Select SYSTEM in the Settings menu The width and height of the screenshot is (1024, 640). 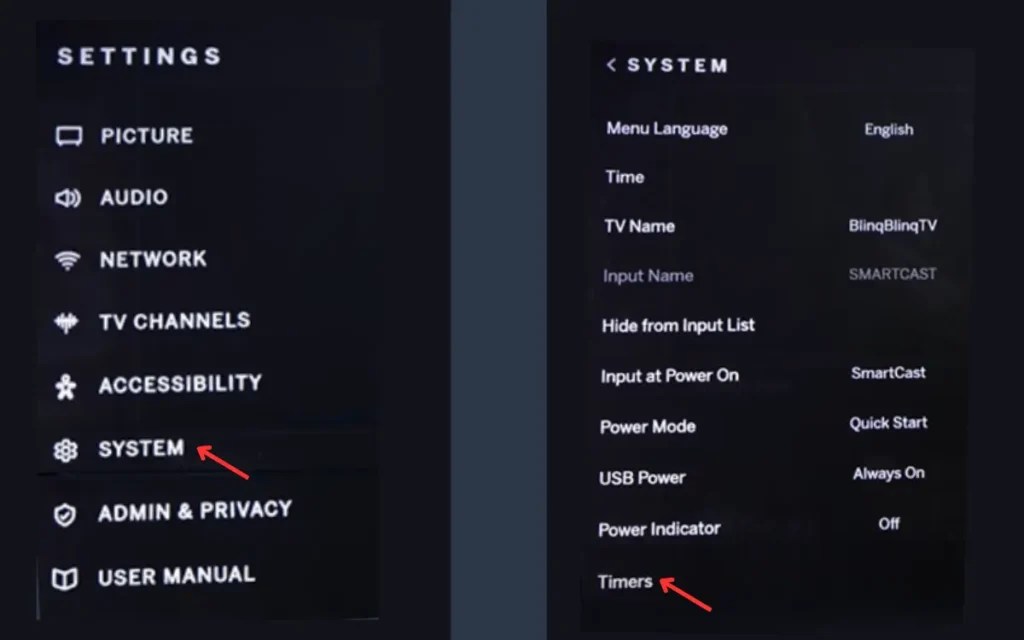141,449
